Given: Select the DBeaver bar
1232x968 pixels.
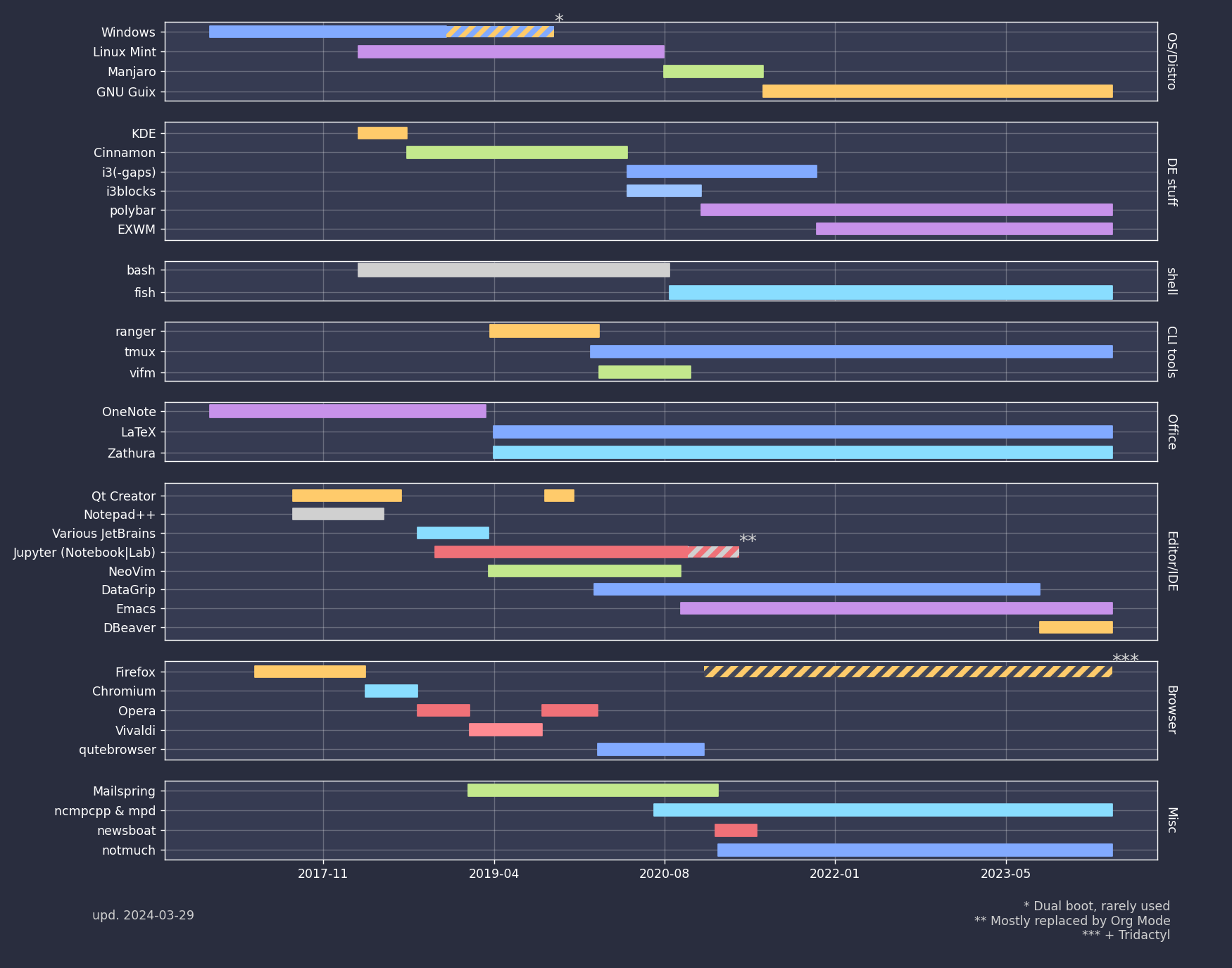Looking at the screenshot, I should click(x=1076, y=627).
